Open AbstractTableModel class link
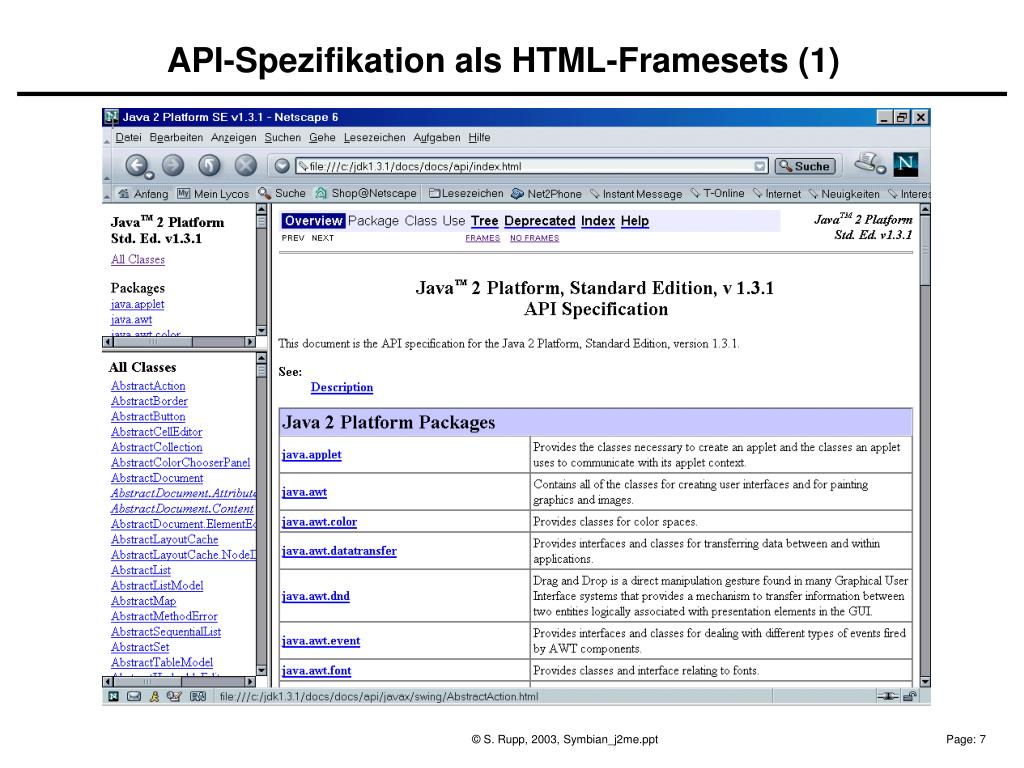1024x768 pixels. click(162, 662)
